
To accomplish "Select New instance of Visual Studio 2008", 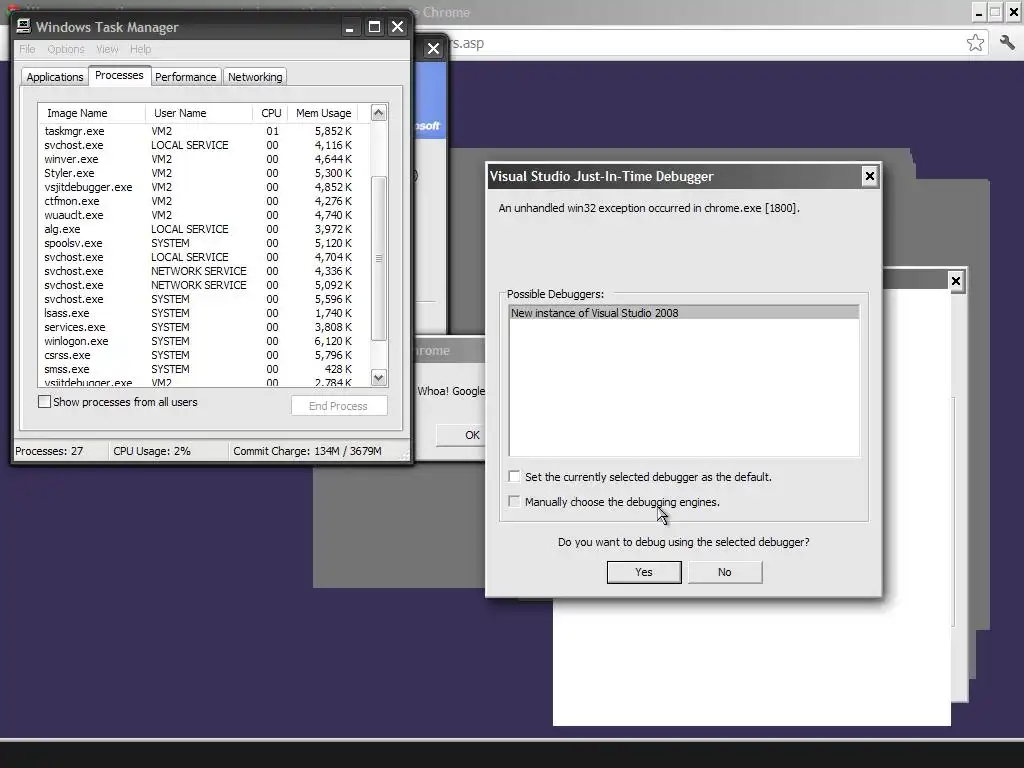I will coord(683,313).
